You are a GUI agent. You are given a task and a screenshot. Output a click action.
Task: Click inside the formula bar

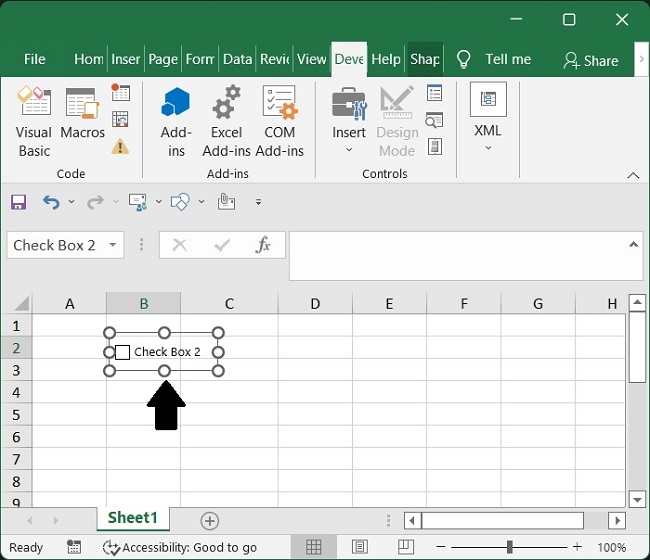tap(458, 256)
